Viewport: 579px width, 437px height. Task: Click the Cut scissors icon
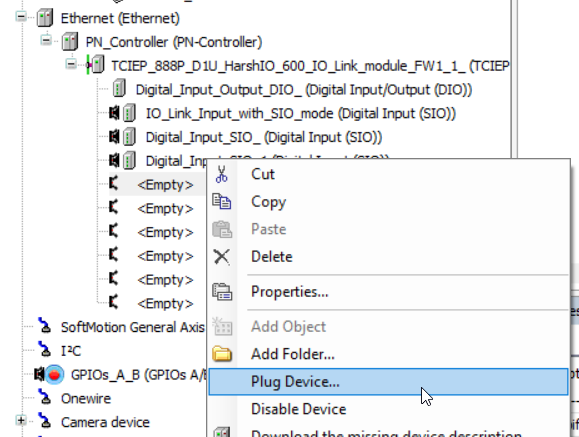coord(222,174)
